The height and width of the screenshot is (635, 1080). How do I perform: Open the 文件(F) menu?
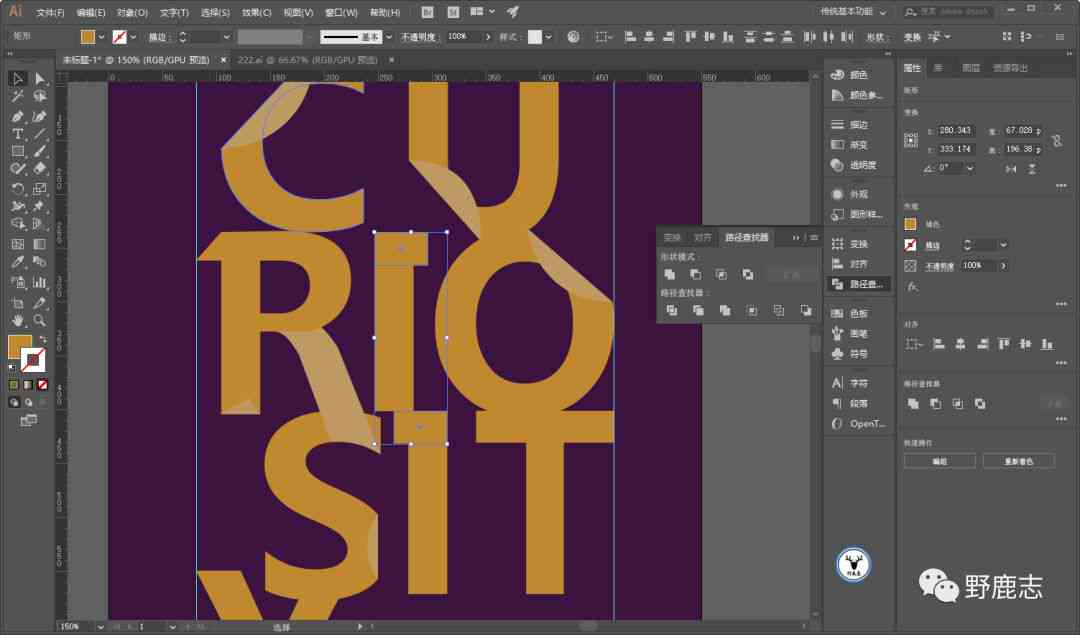click(50, 12)
